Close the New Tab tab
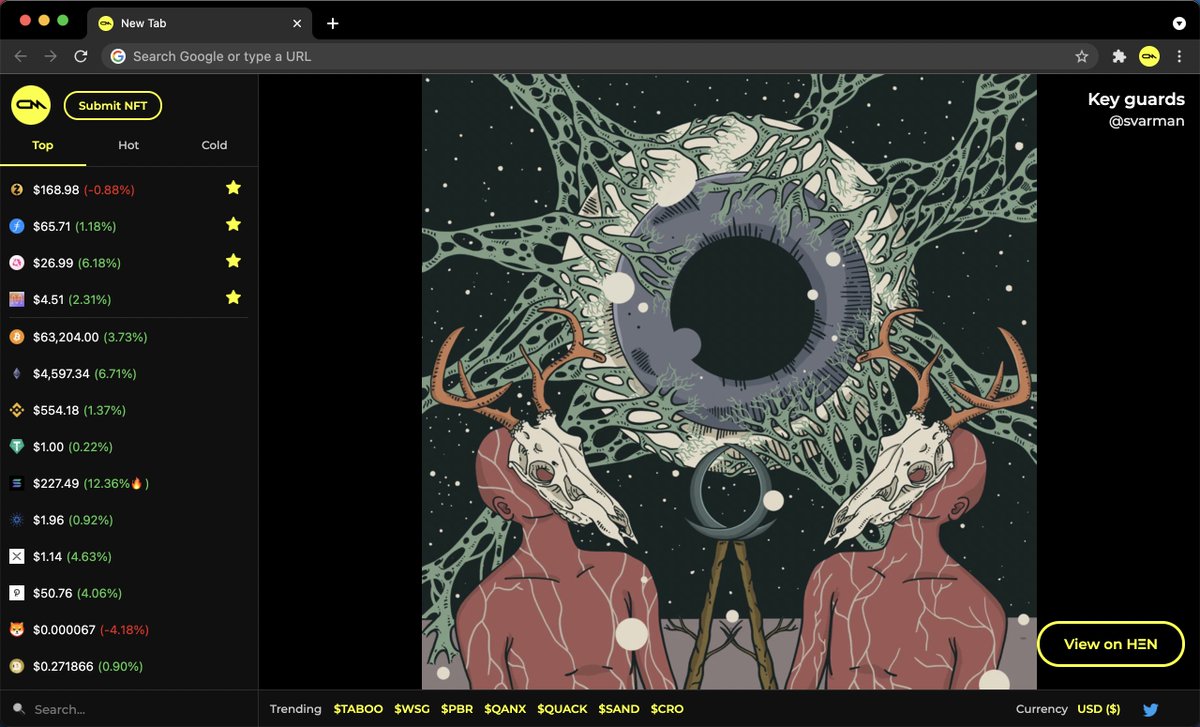This screenshot has width=1200, height=727. (297, 23)
